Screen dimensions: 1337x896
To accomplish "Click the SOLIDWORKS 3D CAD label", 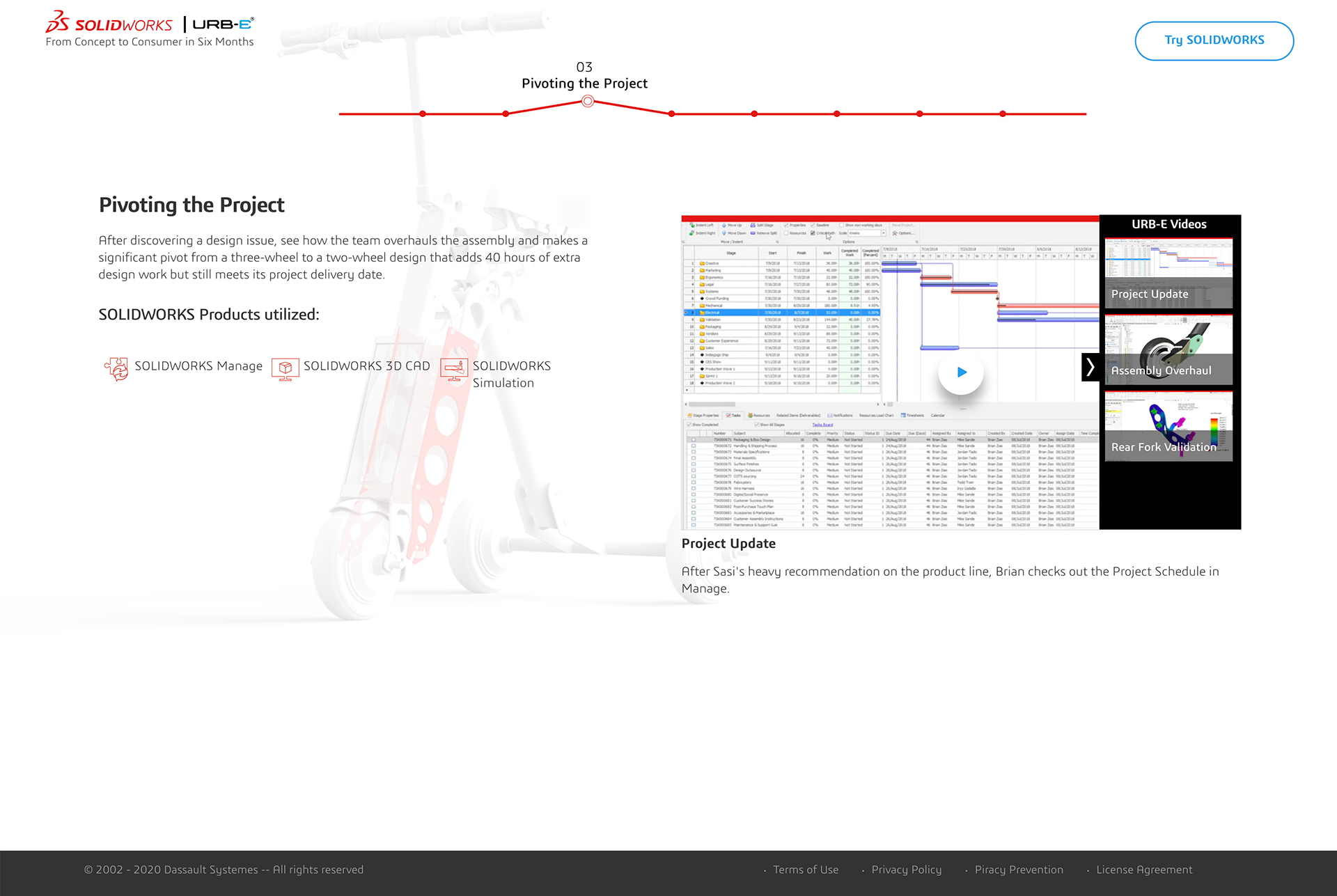I will tap(367, 366).
